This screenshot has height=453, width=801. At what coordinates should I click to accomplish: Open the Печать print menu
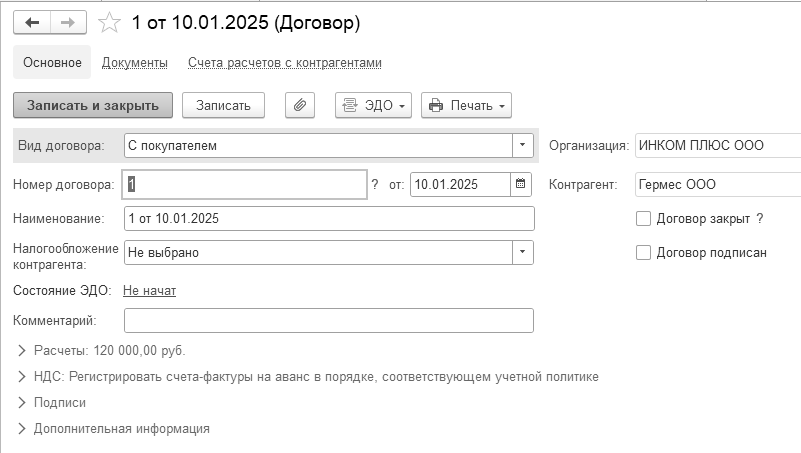pyautogui.click(x=466, y=105)
